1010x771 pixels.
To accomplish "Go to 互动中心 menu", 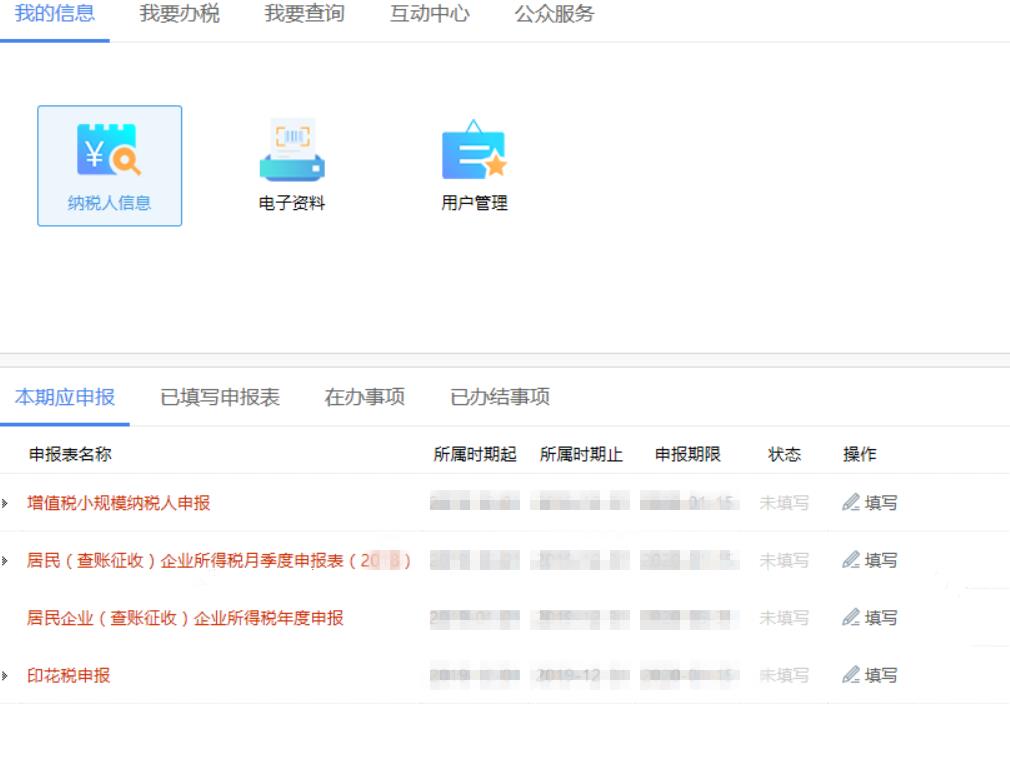I will click(429, 14).
